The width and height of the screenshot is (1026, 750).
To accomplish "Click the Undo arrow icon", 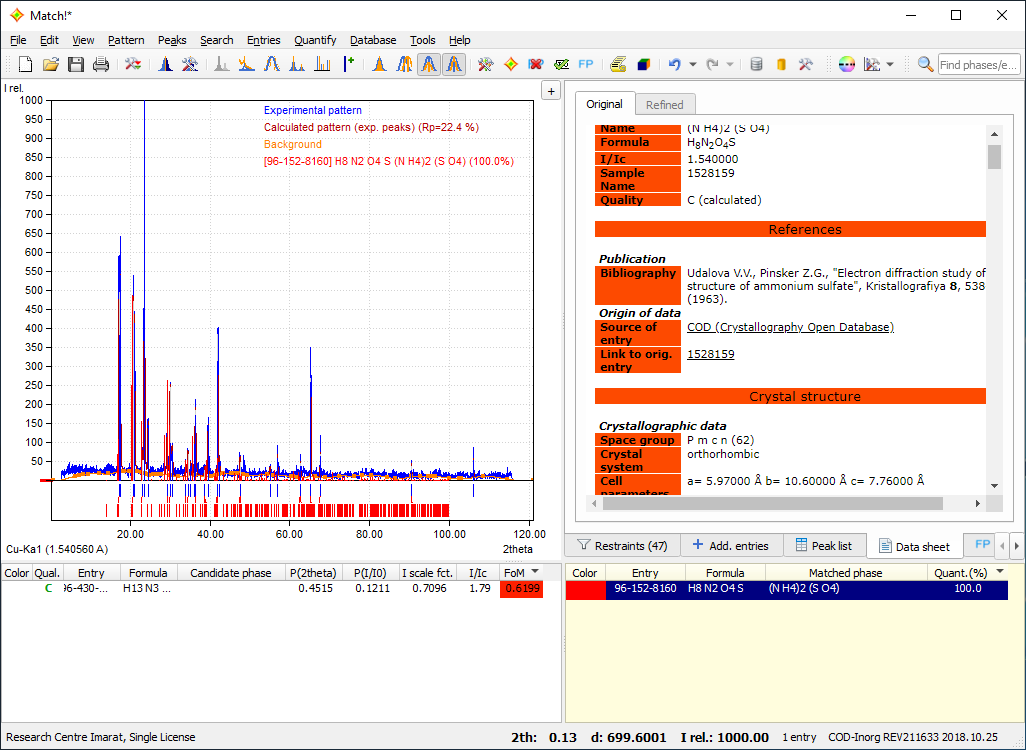I will (x=674, y=65).
